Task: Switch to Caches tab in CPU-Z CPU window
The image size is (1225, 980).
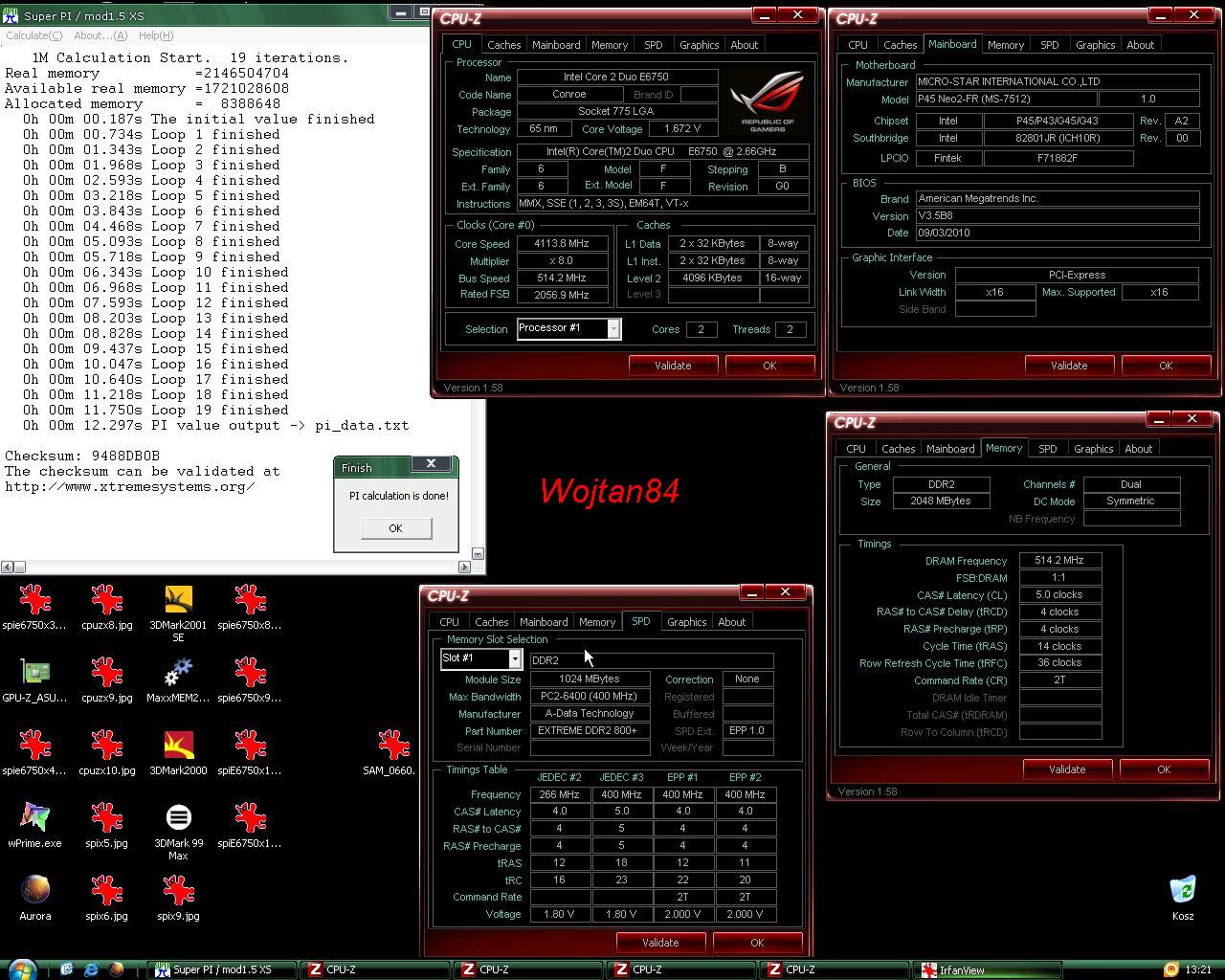Action: 503,45
